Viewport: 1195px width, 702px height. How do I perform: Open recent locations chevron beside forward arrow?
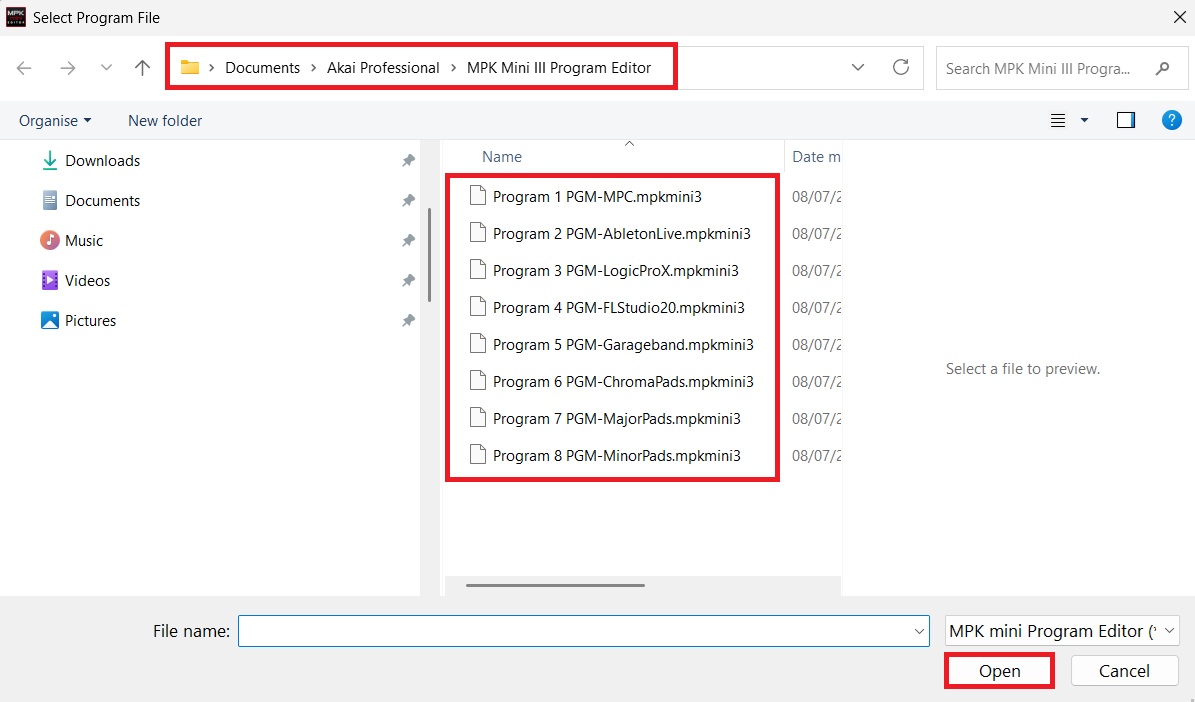tap(106, 68)
